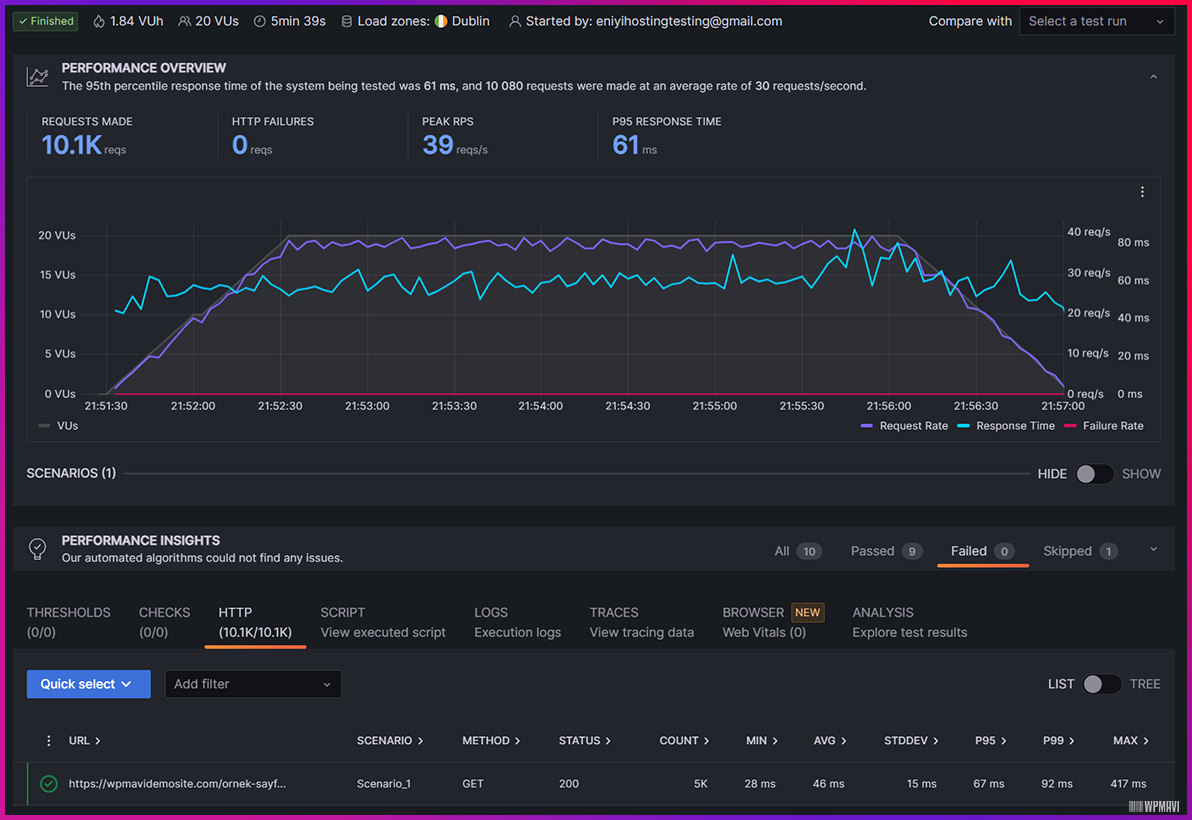Image resolution: width=1192 pixels, height=820 pixels.
Task: Click the 61 ms P95 response value
Action: (x=626, y=144)
